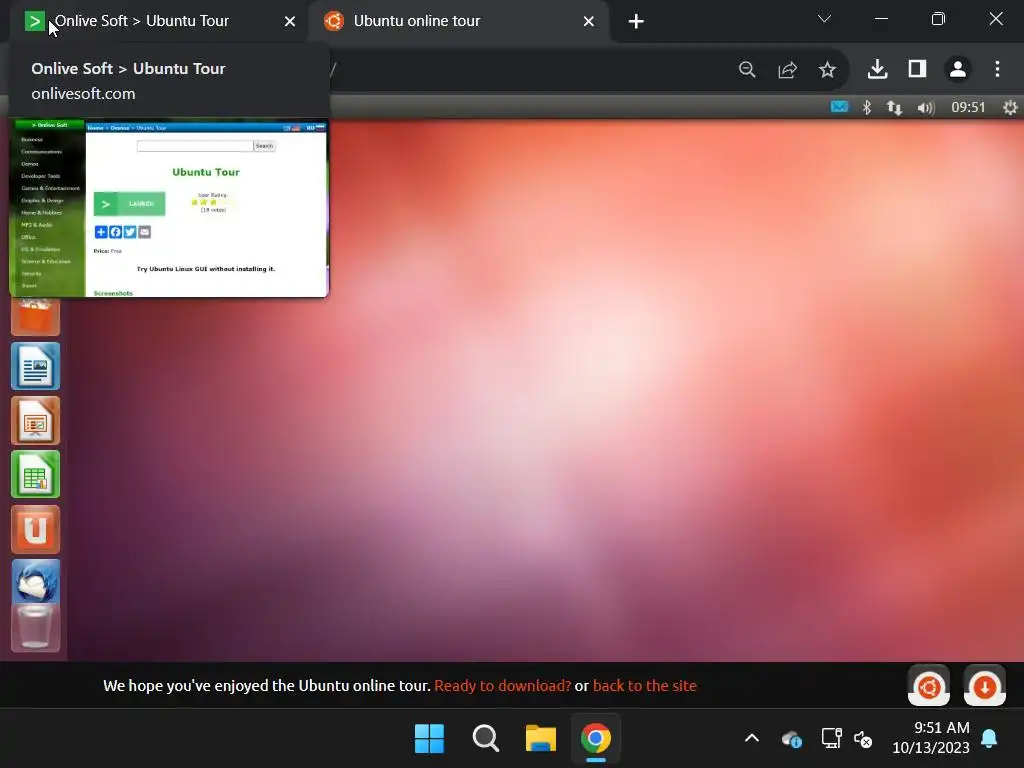Screen dimensions: 1024x768
Task: Open Windows clock showing 9:51 AM
Action: pyautogui.click(x=931, y=738)
